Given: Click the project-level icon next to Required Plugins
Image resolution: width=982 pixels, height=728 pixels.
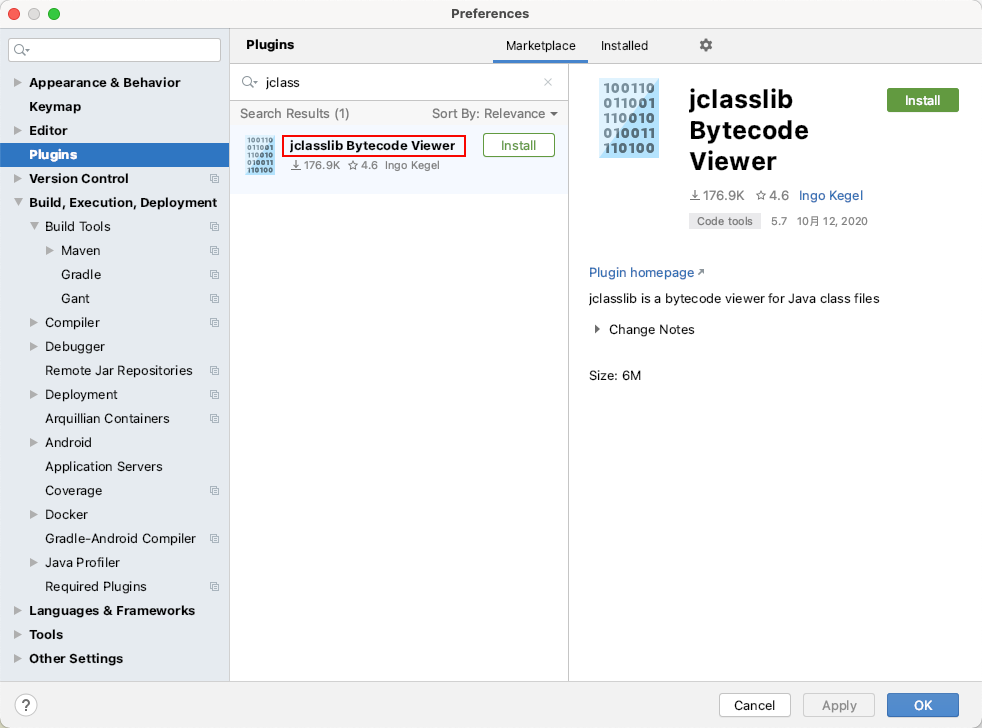Looking at the screenshot, I should tap(214, 587).
